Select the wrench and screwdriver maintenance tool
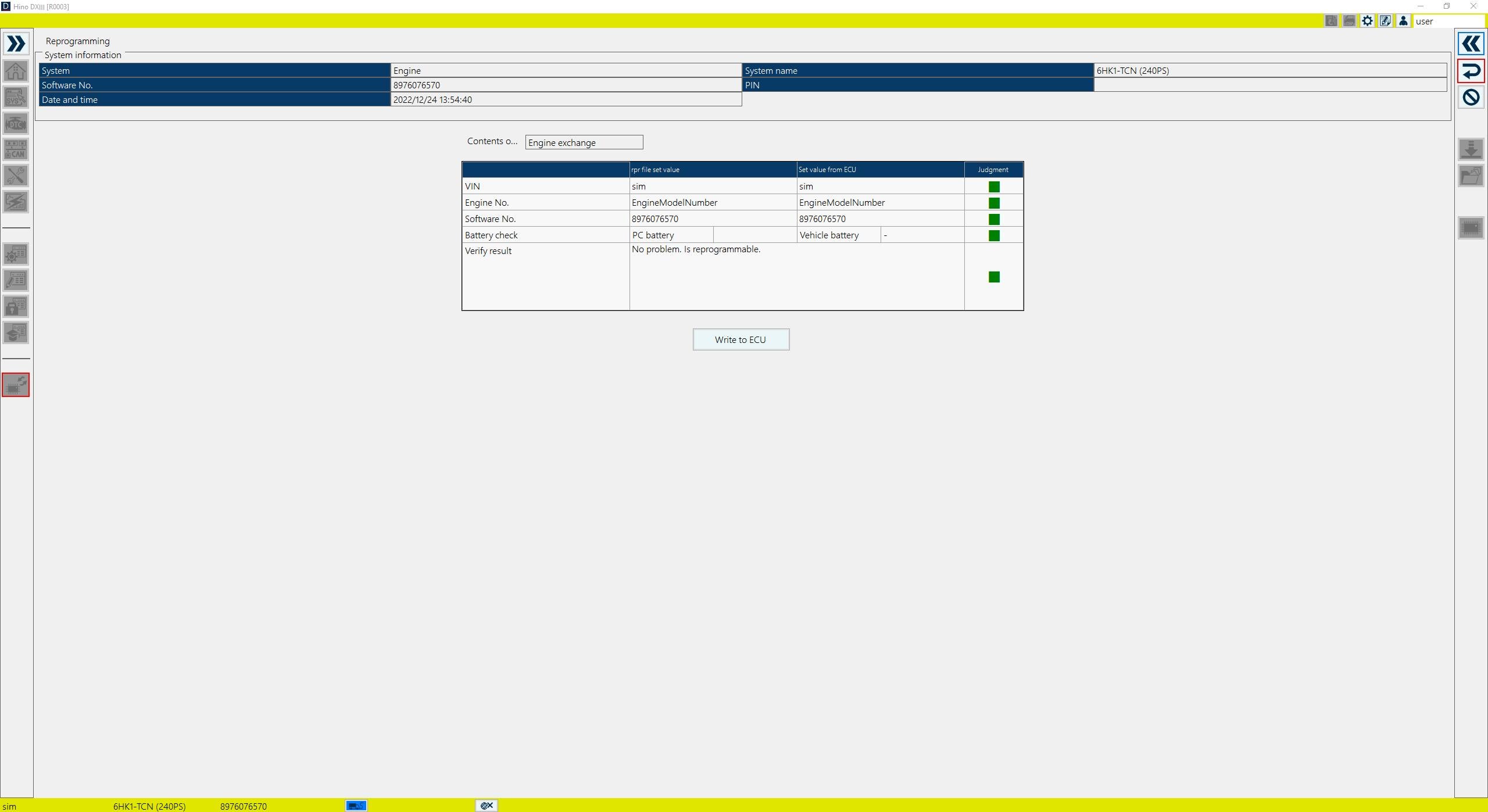Image resolution: width=1488 pixels, height=812 pixels. click(x=16, y=176)
